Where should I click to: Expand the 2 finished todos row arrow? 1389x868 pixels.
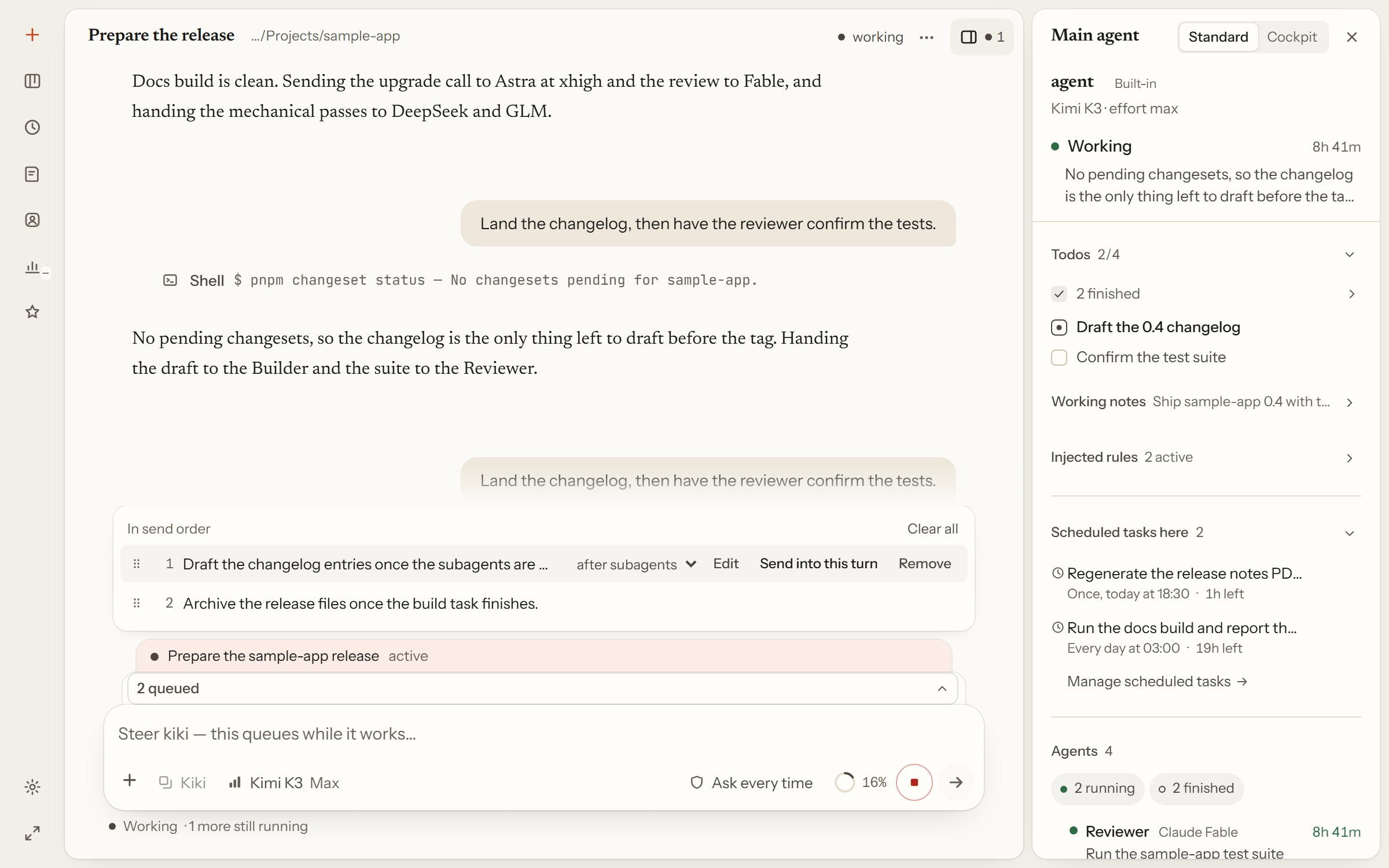(1351, 294)
